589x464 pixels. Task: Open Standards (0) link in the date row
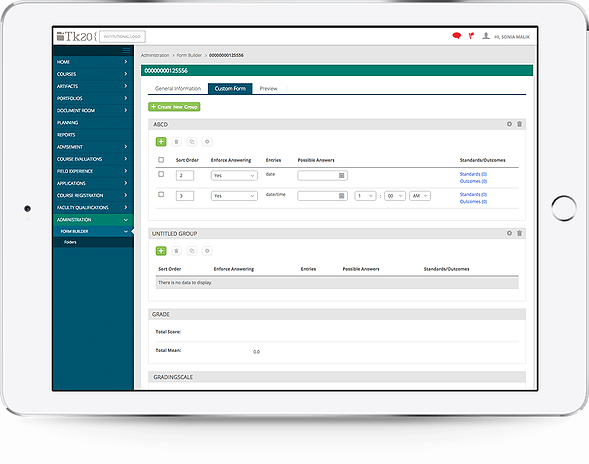[x=473, y=174]
